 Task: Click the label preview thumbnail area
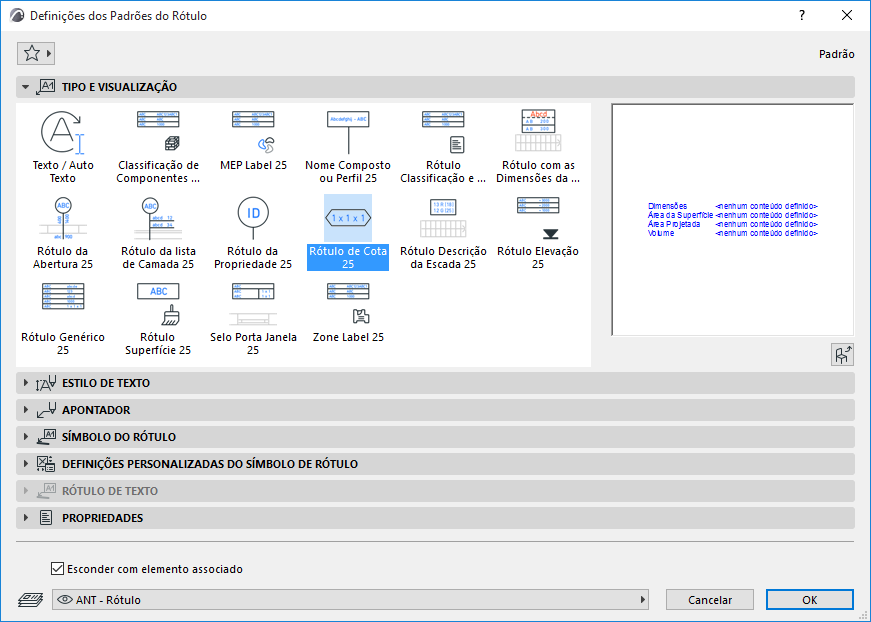(x=733, y=220)
